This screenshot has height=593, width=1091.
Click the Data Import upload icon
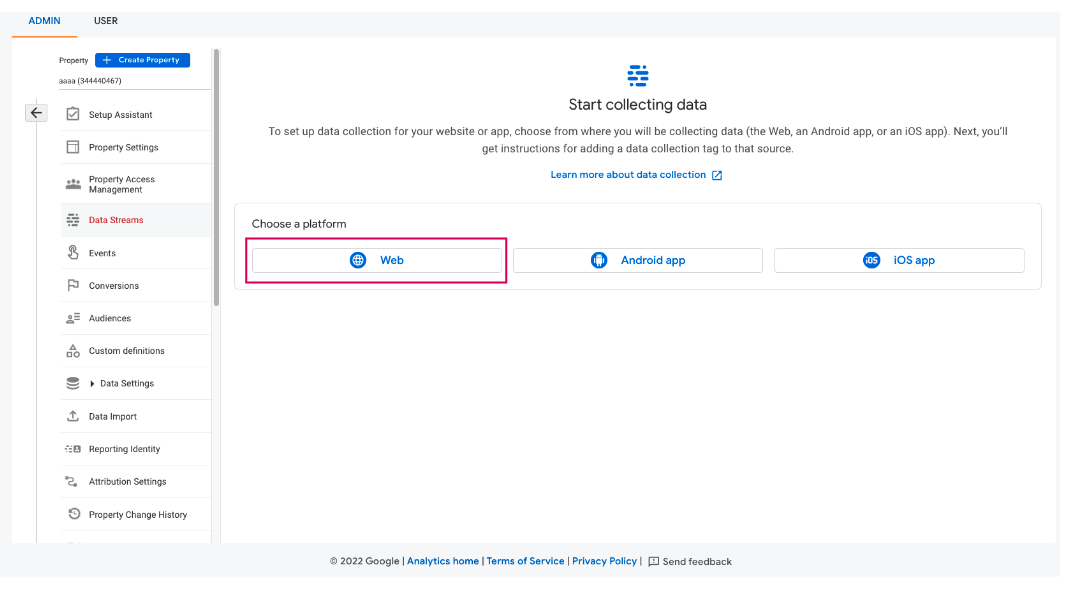click(73, 416)
